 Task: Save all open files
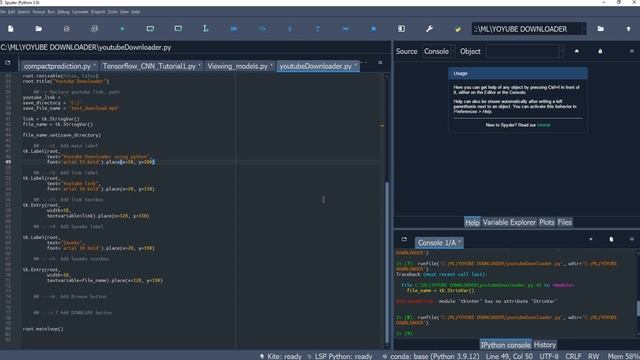[94, 29]
